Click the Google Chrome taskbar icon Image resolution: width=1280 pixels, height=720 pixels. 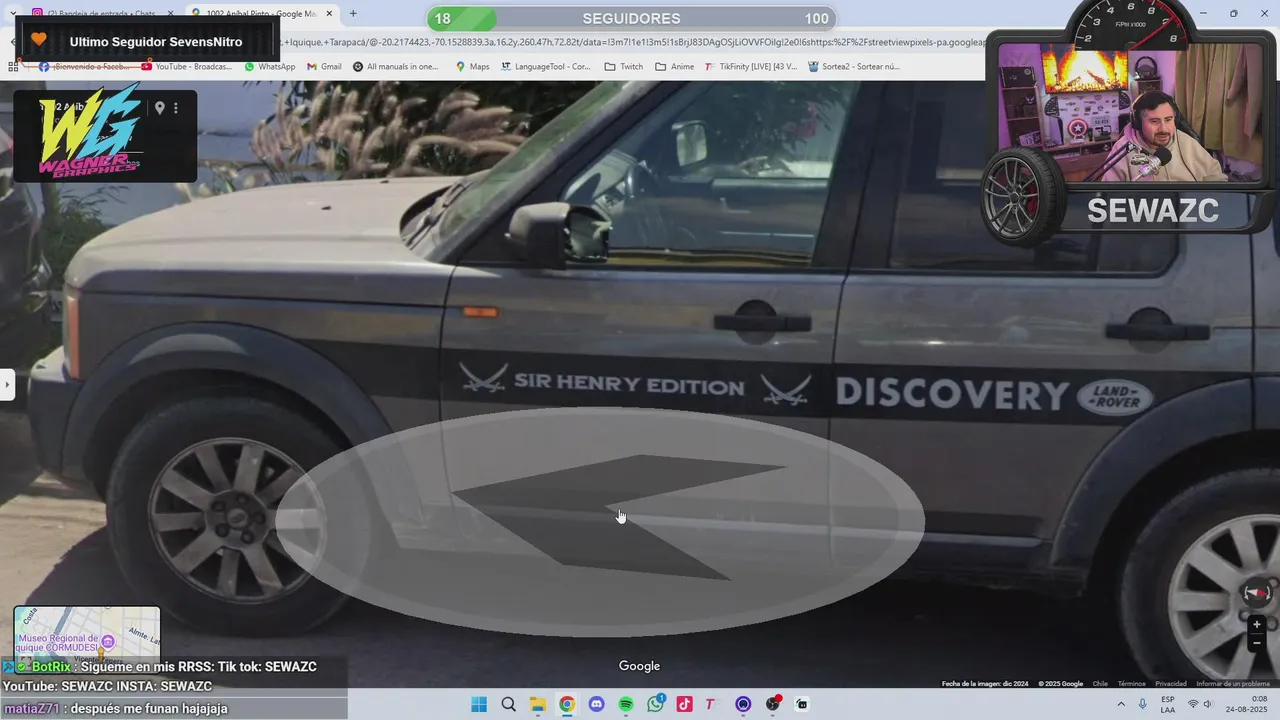(567, 704)
